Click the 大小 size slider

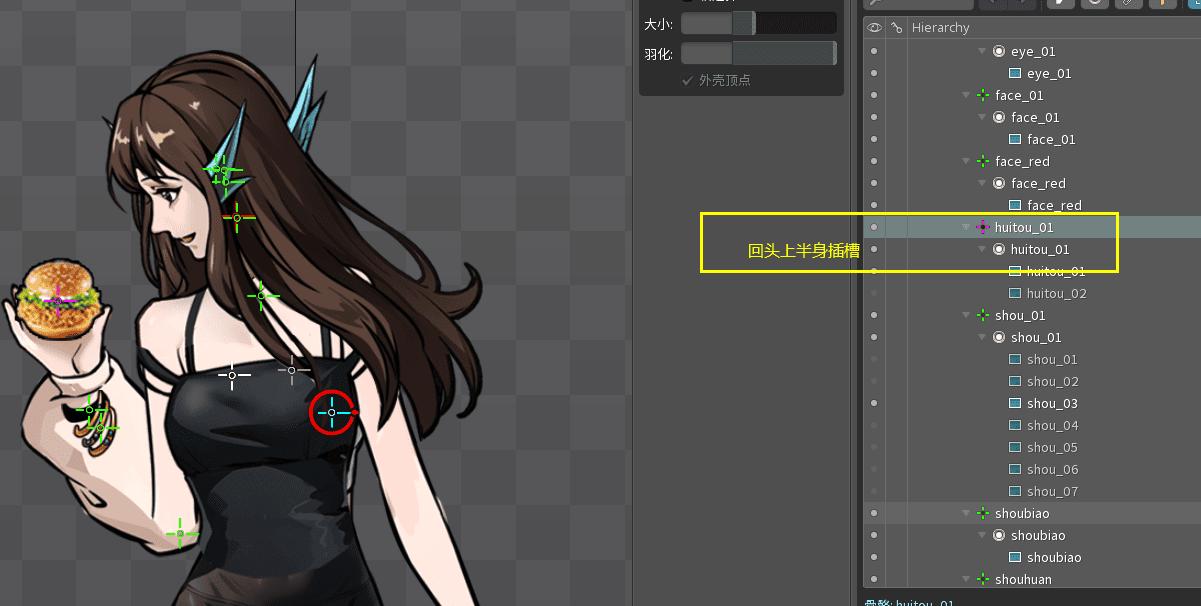pyautogui.click(x=758, y=23)
